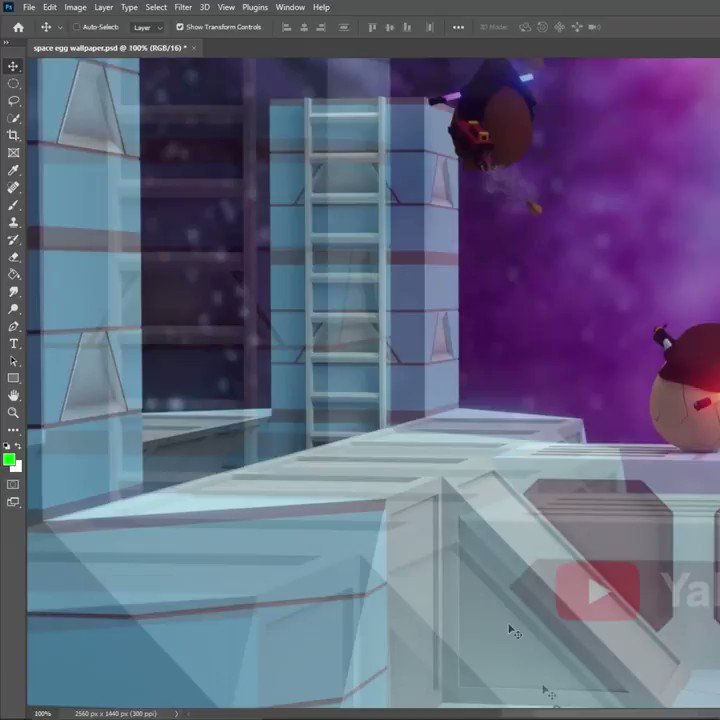Uncheck Show Transform Controls
Image resolution: width=720 pixels, height=720 pixels.
pos(180,27)
